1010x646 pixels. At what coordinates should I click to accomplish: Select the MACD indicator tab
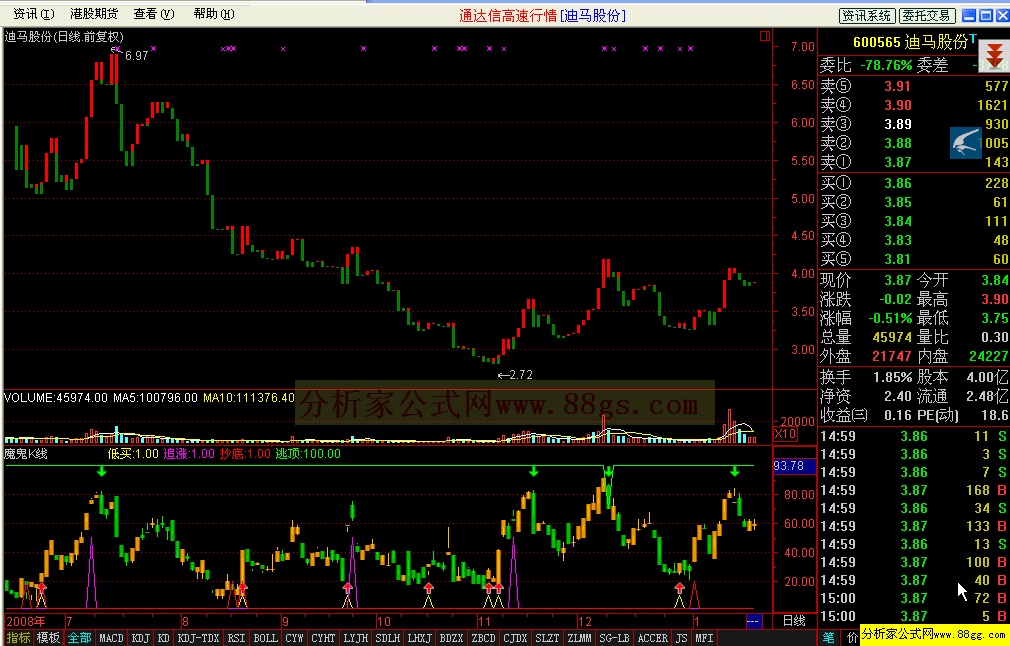pos(111,638)
